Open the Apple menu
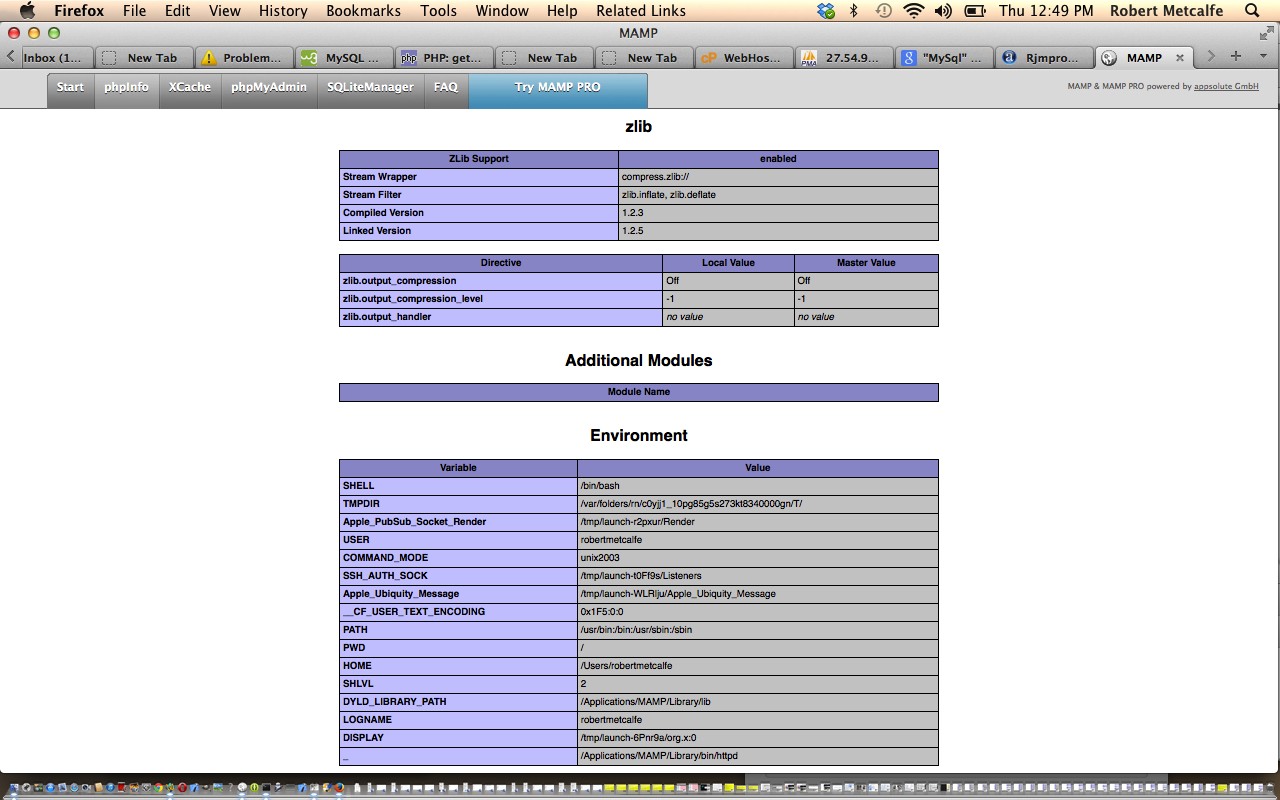The image size is (1280, 800). coord(27,11)
